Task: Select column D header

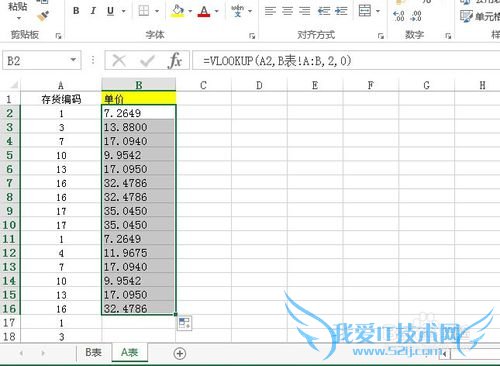Action: tap(259, 85)
